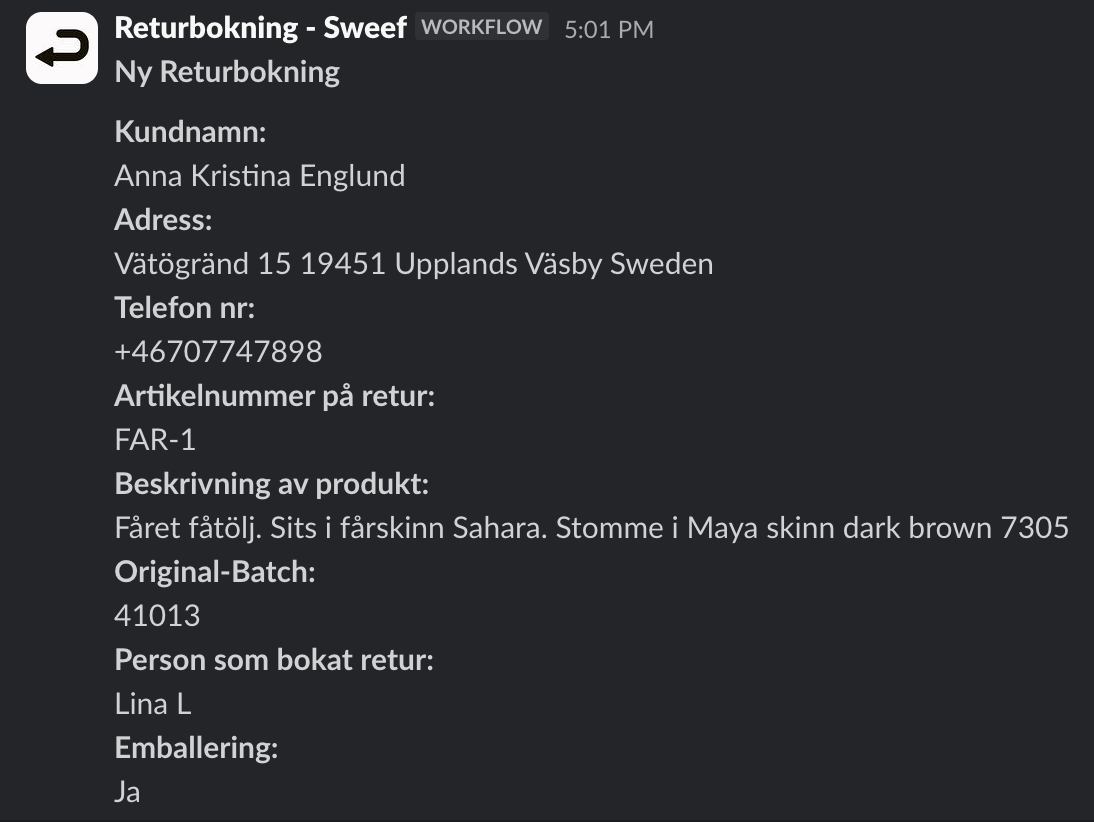Select the article number FAR-1
This screenshot has width=1094, height=822.
click(x=155, y=440)
